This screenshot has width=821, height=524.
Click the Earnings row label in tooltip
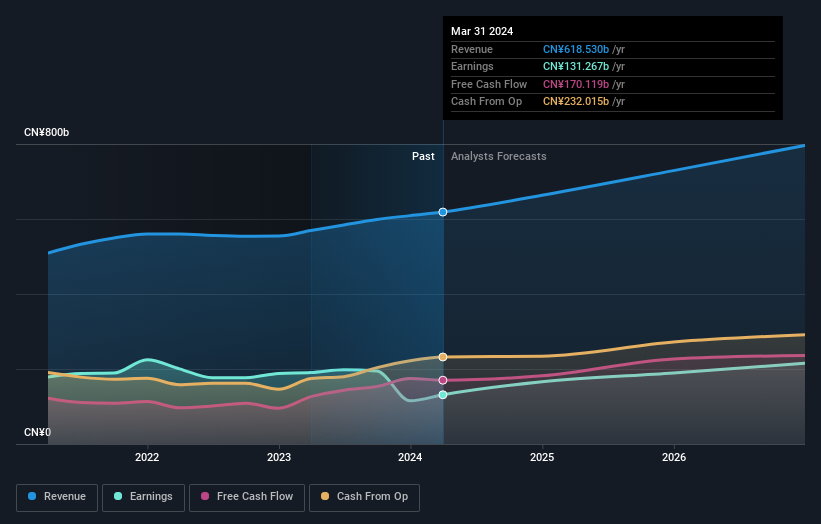coord(472,66)
